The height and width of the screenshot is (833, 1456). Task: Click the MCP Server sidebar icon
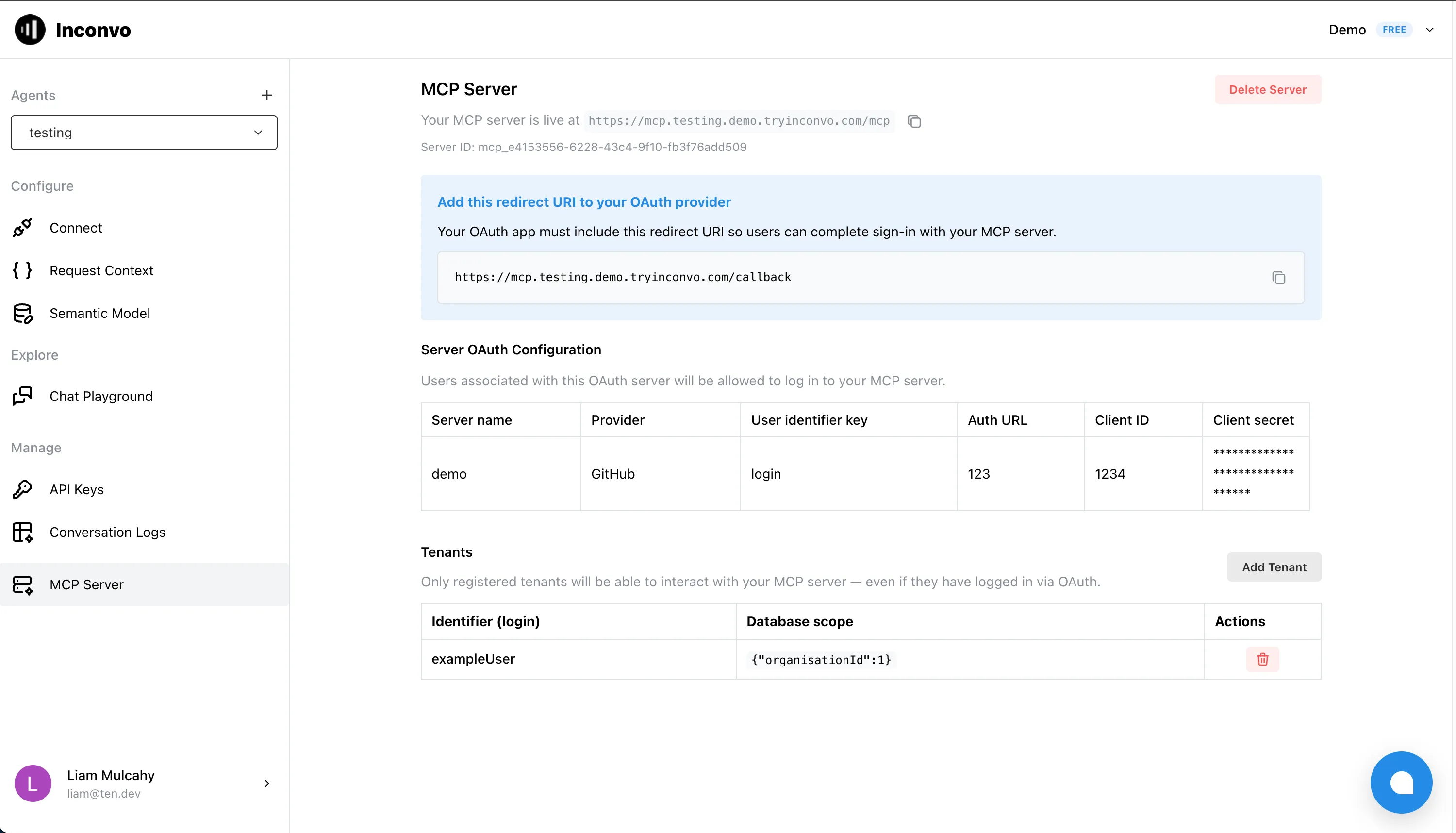click(22, 584)
